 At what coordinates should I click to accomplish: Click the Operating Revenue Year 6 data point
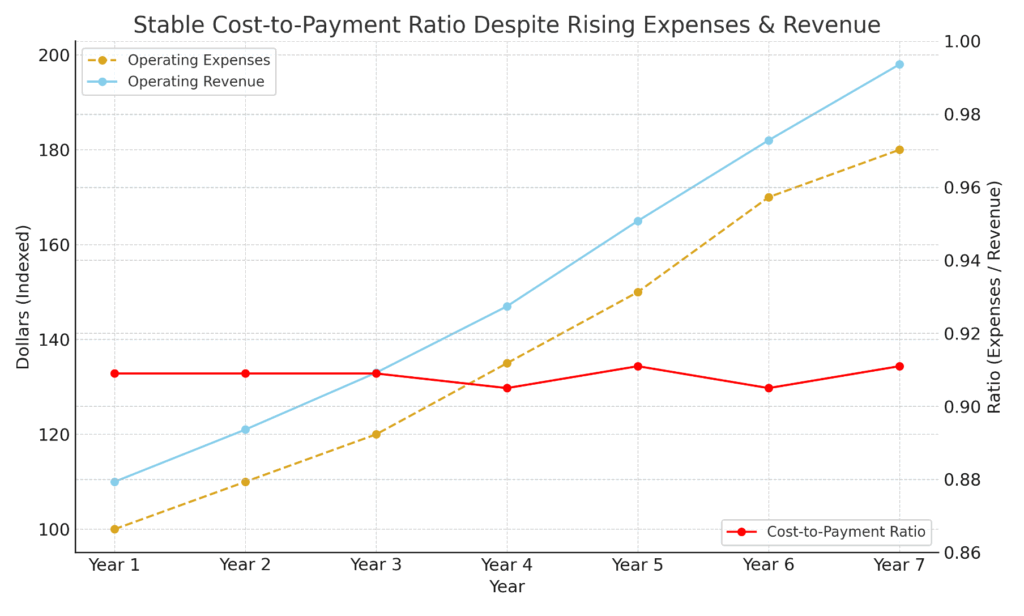768,140
